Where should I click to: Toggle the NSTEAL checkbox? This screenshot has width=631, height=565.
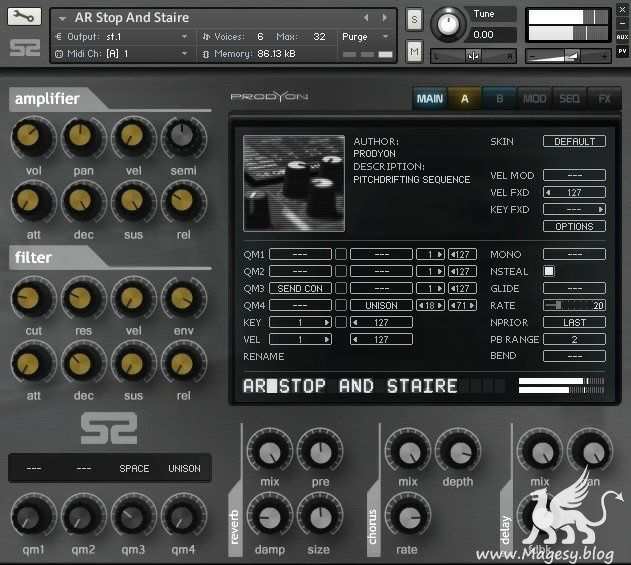pyautogui.click(x=549, y=271)
